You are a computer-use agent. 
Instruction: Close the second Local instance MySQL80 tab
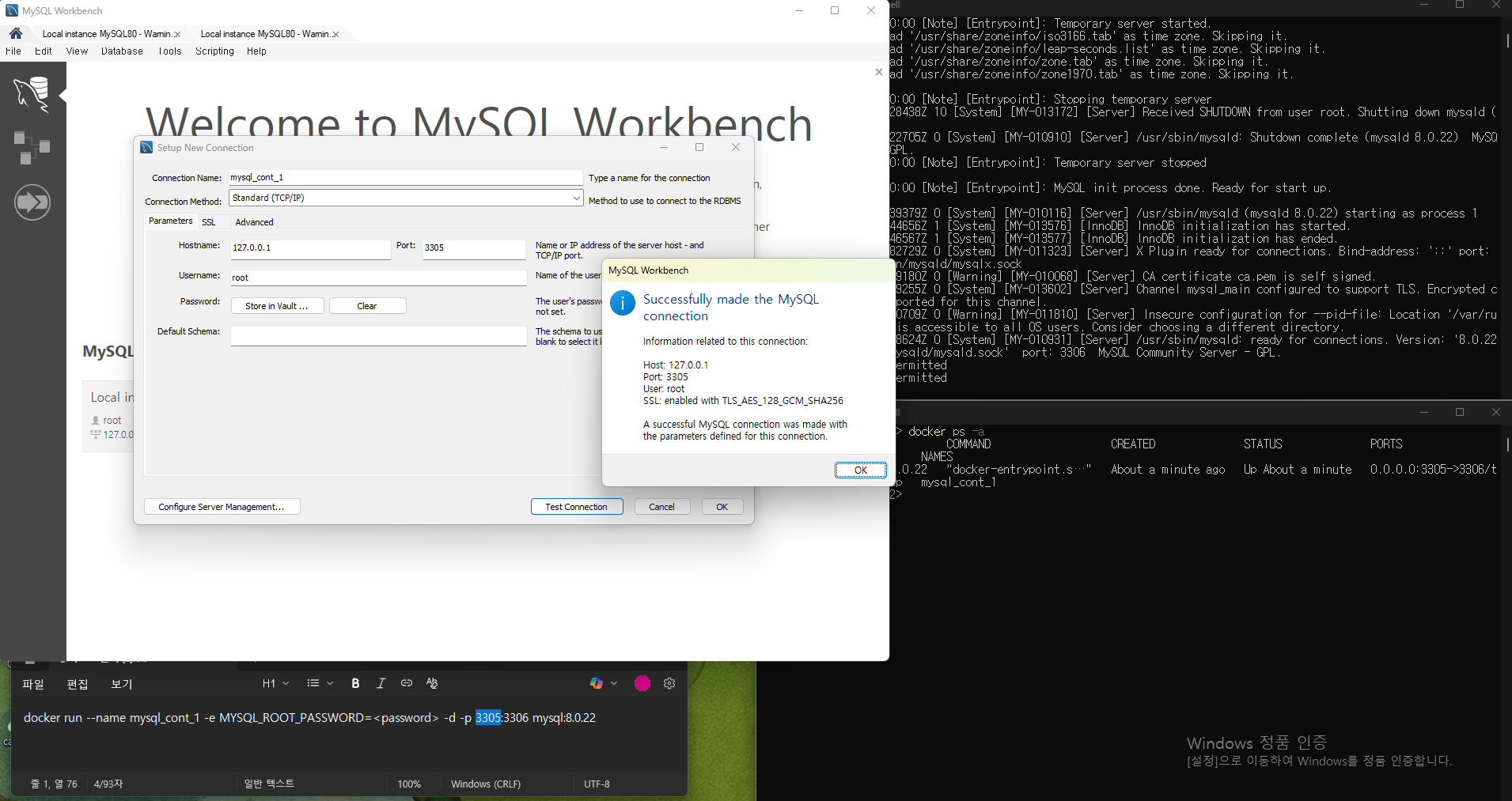coord(335,35)
